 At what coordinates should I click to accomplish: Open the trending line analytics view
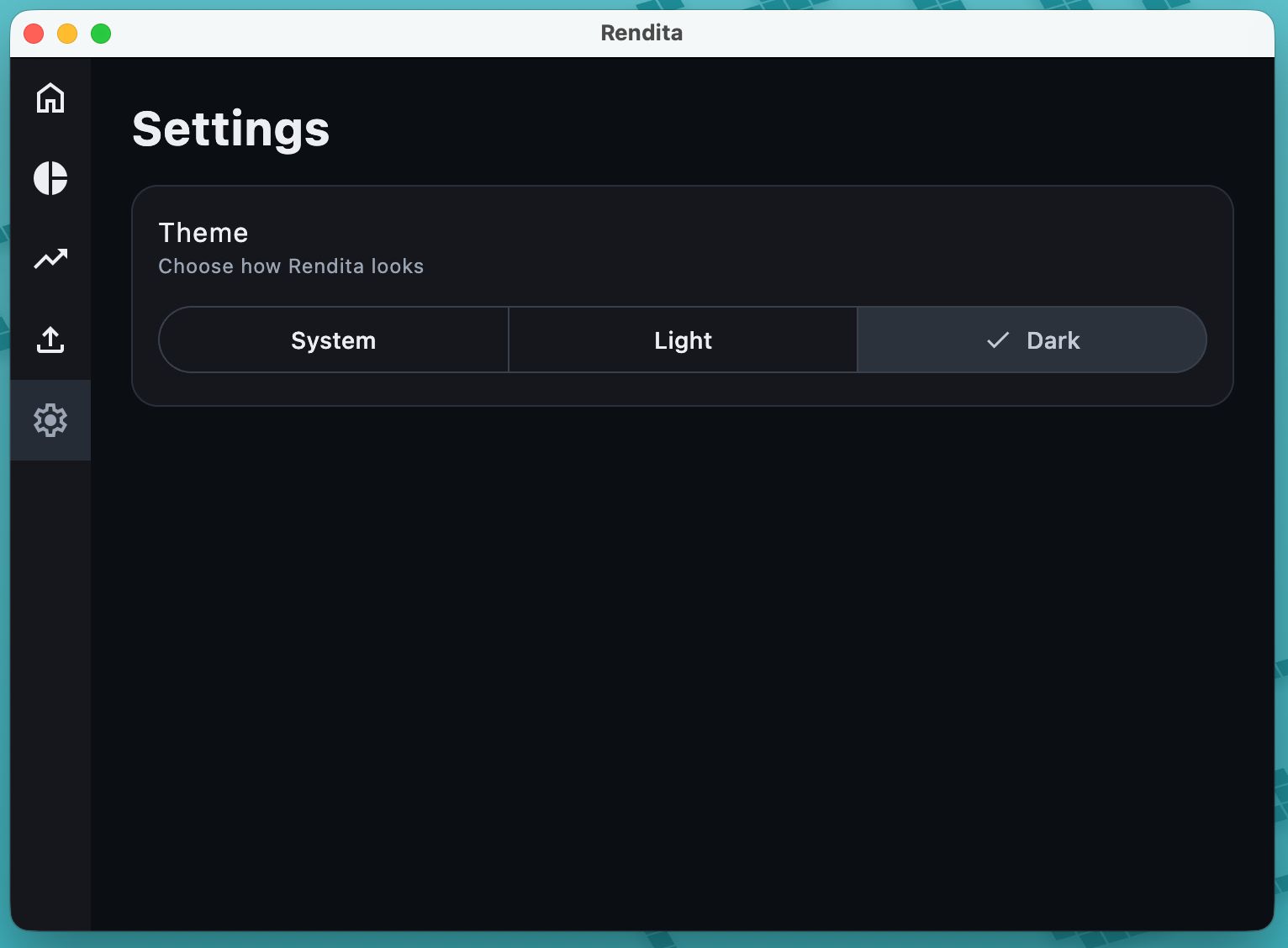pyautogui.click(x=50, y=259)
